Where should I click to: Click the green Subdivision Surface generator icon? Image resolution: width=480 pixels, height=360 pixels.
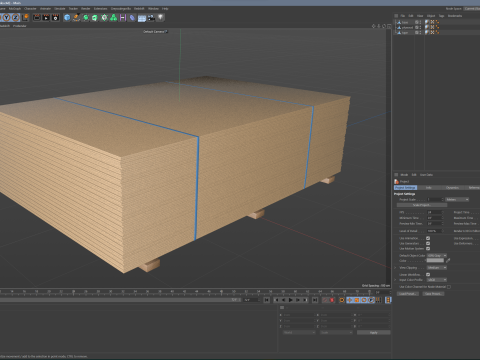click(x=86, y=17)
